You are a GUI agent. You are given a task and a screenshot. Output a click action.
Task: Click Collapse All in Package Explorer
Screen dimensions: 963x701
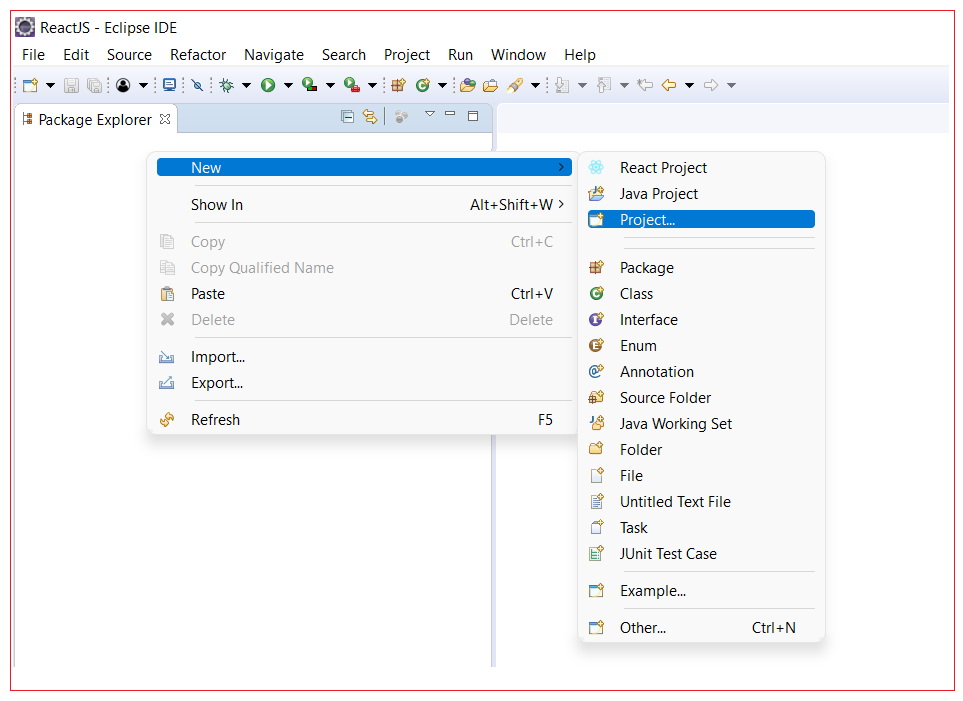[348, 116]
